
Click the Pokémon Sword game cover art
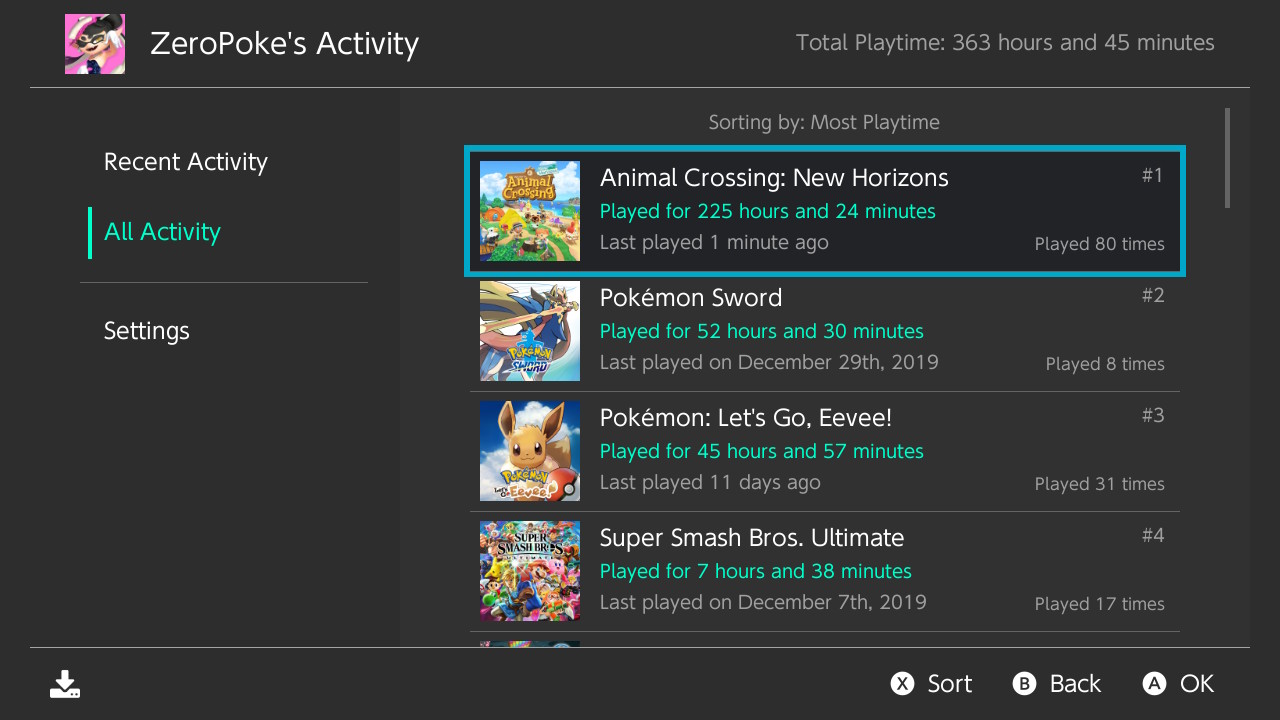[529, 331]
